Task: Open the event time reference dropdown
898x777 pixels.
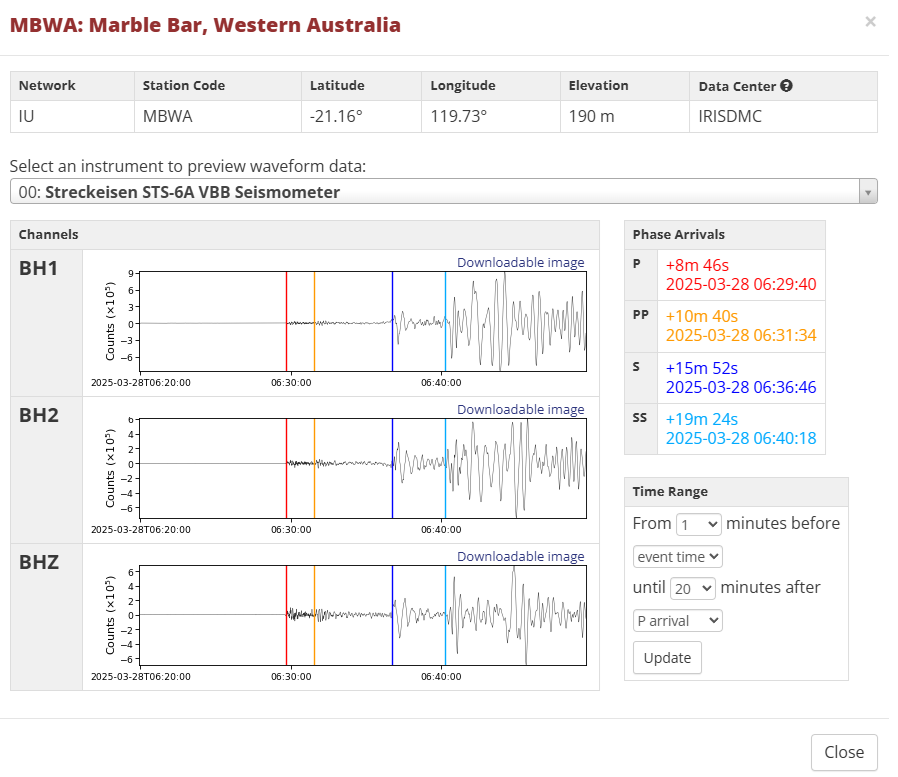Action: click(x=678, y=556)
